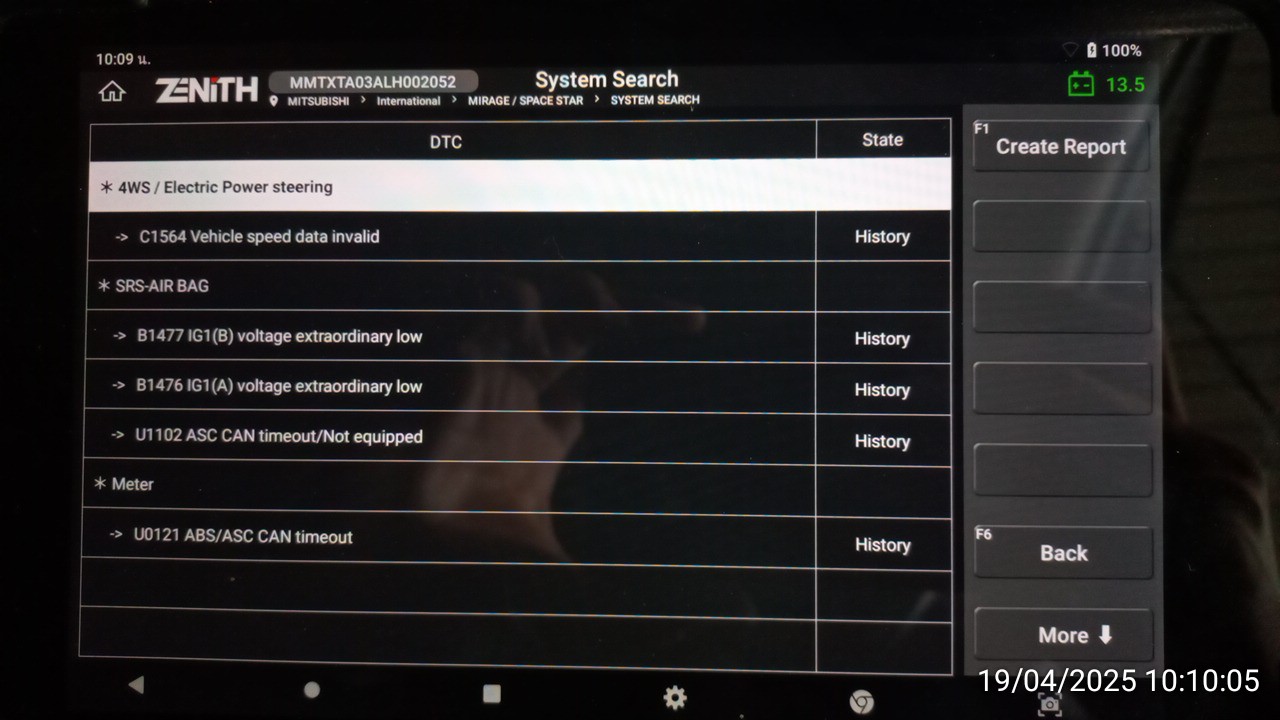Launch Chrome from navigation bar
The width and height of the screenshot is (1280, 720).
(x=861, y=702)
